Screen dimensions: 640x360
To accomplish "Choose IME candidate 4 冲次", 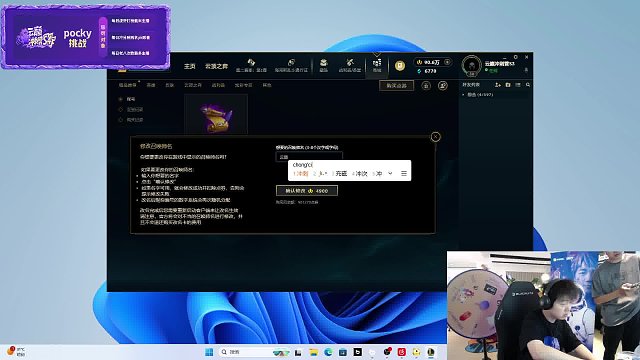I will coord(360,174).
